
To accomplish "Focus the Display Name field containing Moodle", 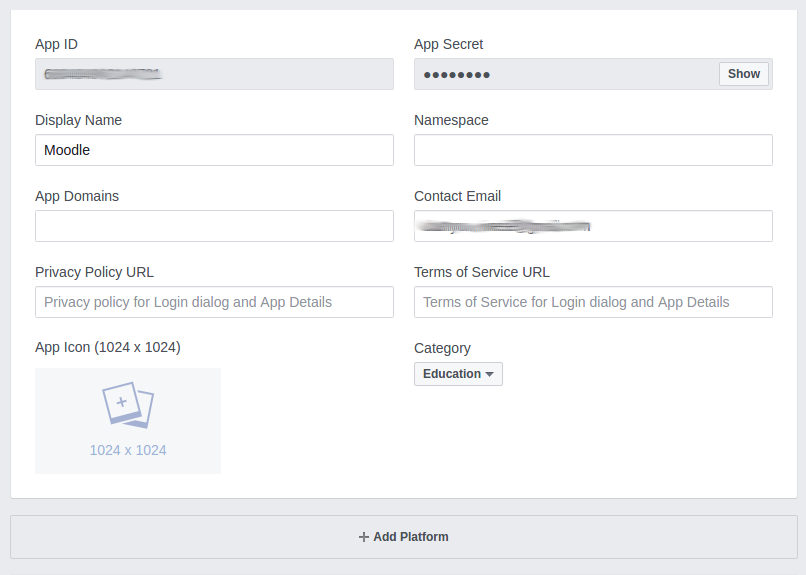I will pyautogui.click(x=214, y=150).
